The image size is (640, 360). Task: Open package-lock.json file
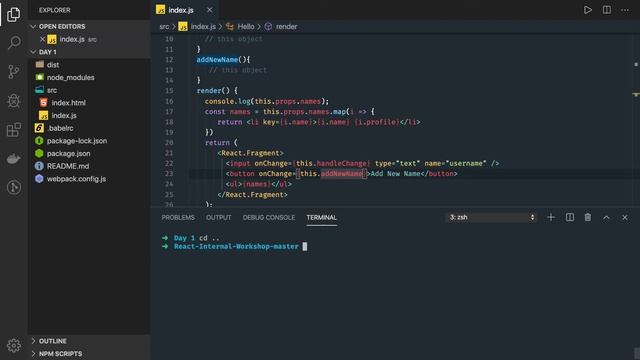pyautogui.click(x=77, y=140)
